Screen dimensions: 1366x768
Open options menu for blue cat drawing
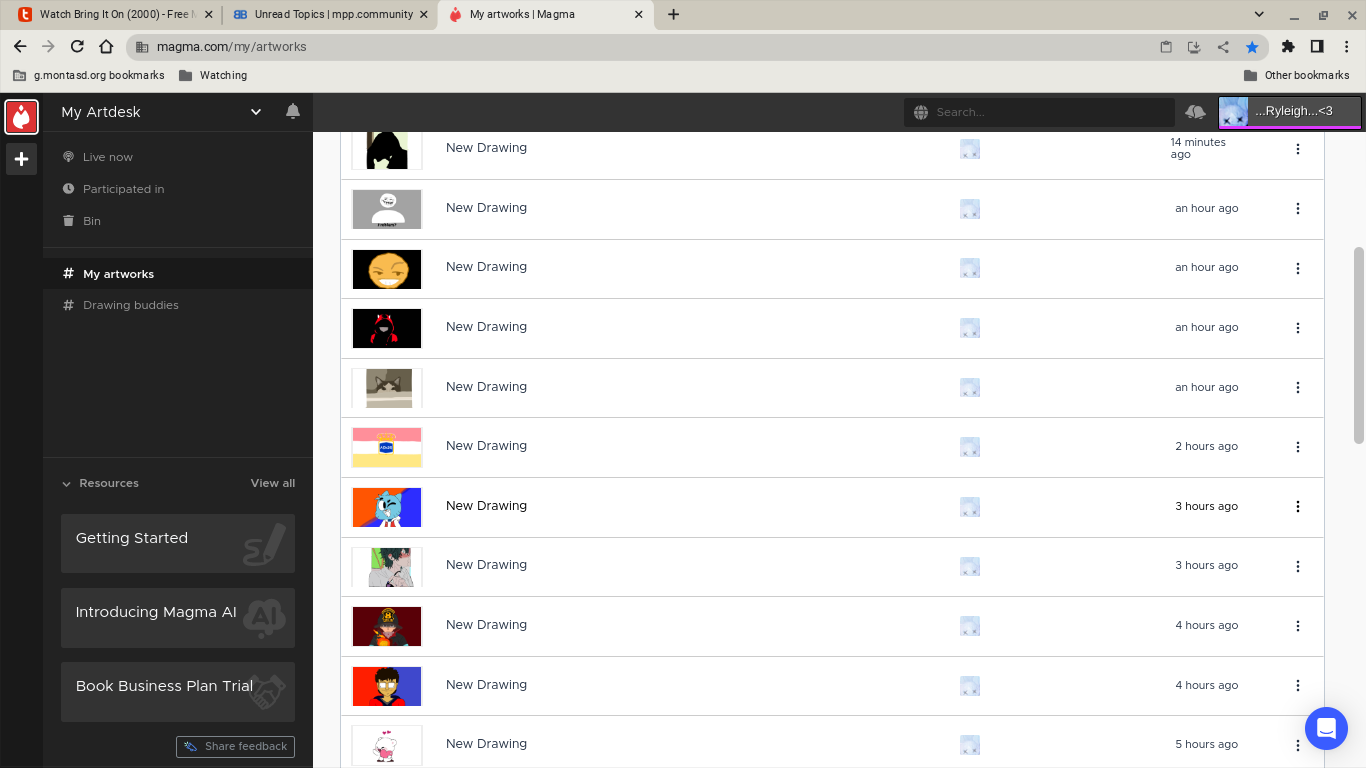pyautogui.click(x=1298, y=506)
